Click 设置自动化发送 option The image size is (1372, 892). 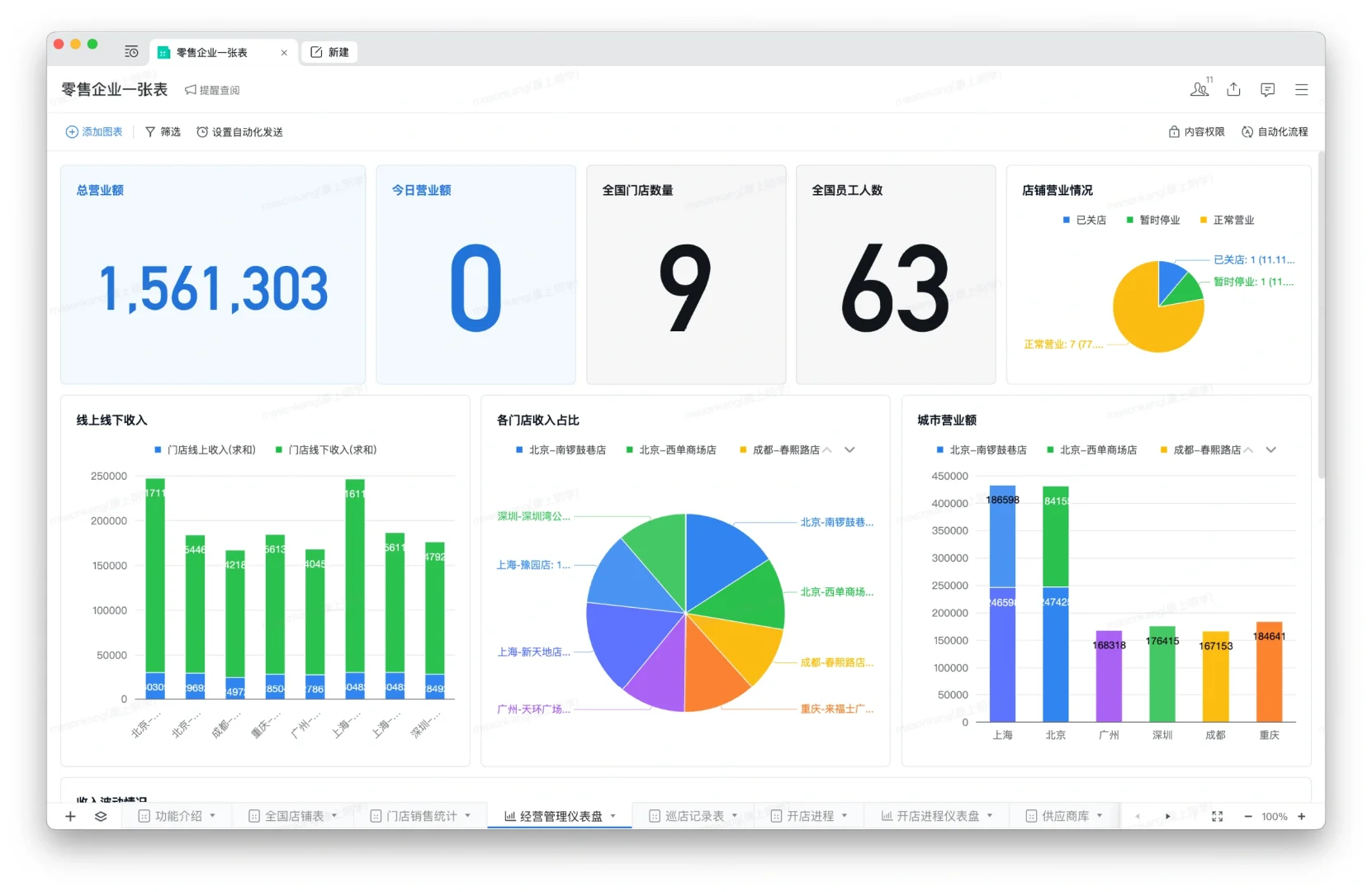pyautogui.click(x=239, y=132)
